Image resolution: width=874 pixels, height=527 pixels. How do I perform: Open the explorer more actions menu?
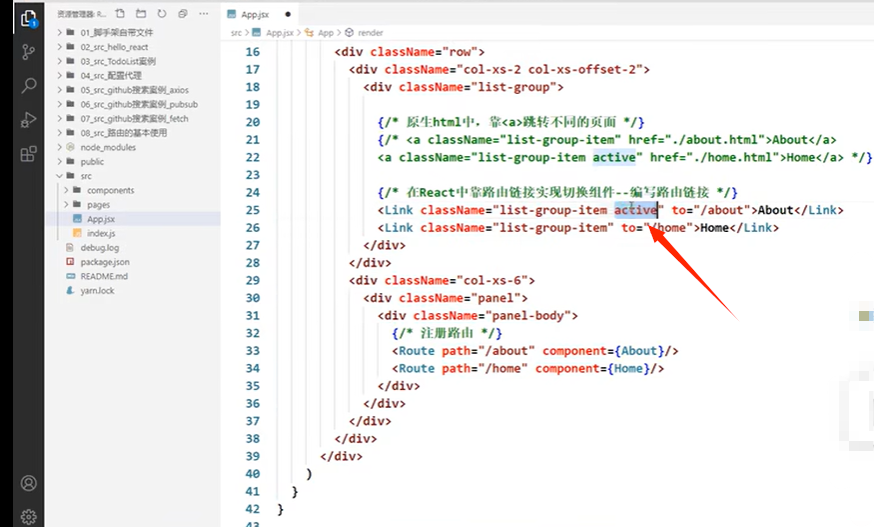203,13
